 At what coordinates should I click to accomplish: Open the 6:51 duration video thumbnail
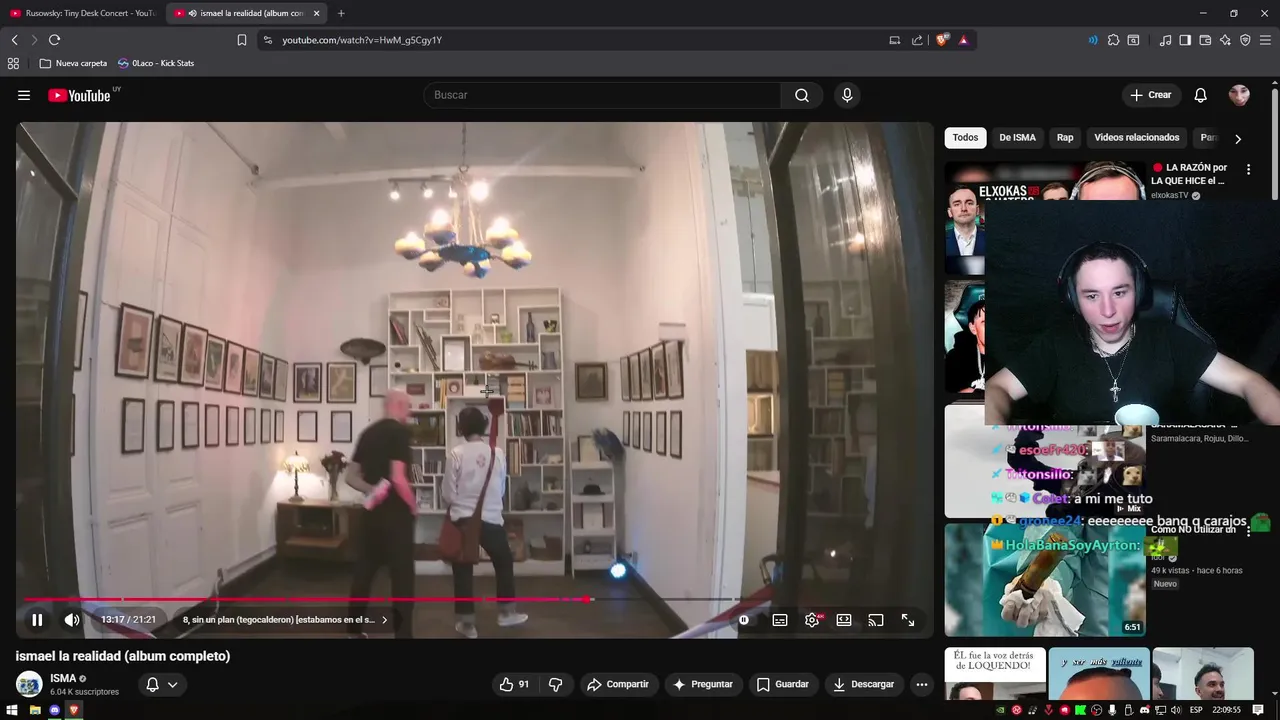1045,580
